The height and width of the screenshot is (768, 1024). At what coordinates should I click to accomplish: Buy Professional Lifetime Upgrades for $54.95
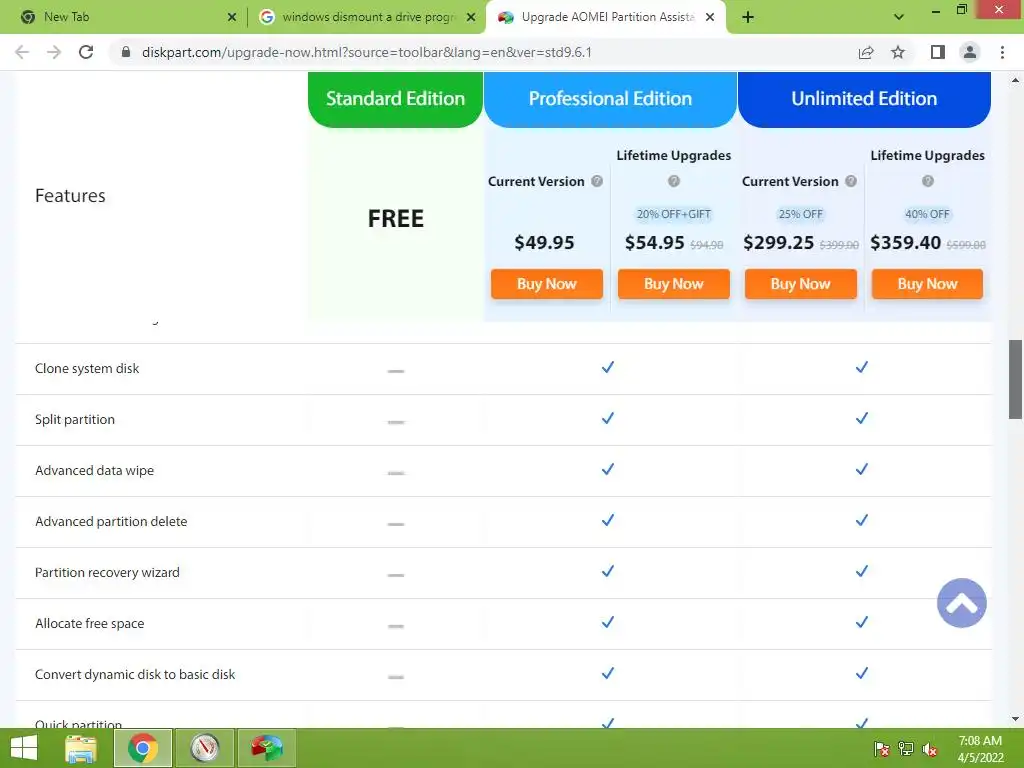pos(673,284)
